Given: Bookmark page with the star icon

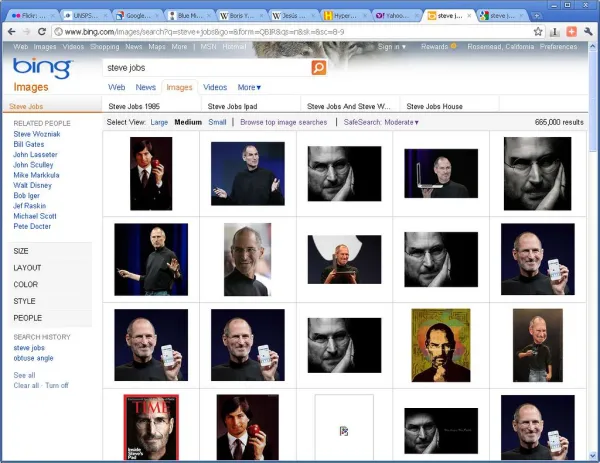Looking at the screenshot, I should click(538, 31).
